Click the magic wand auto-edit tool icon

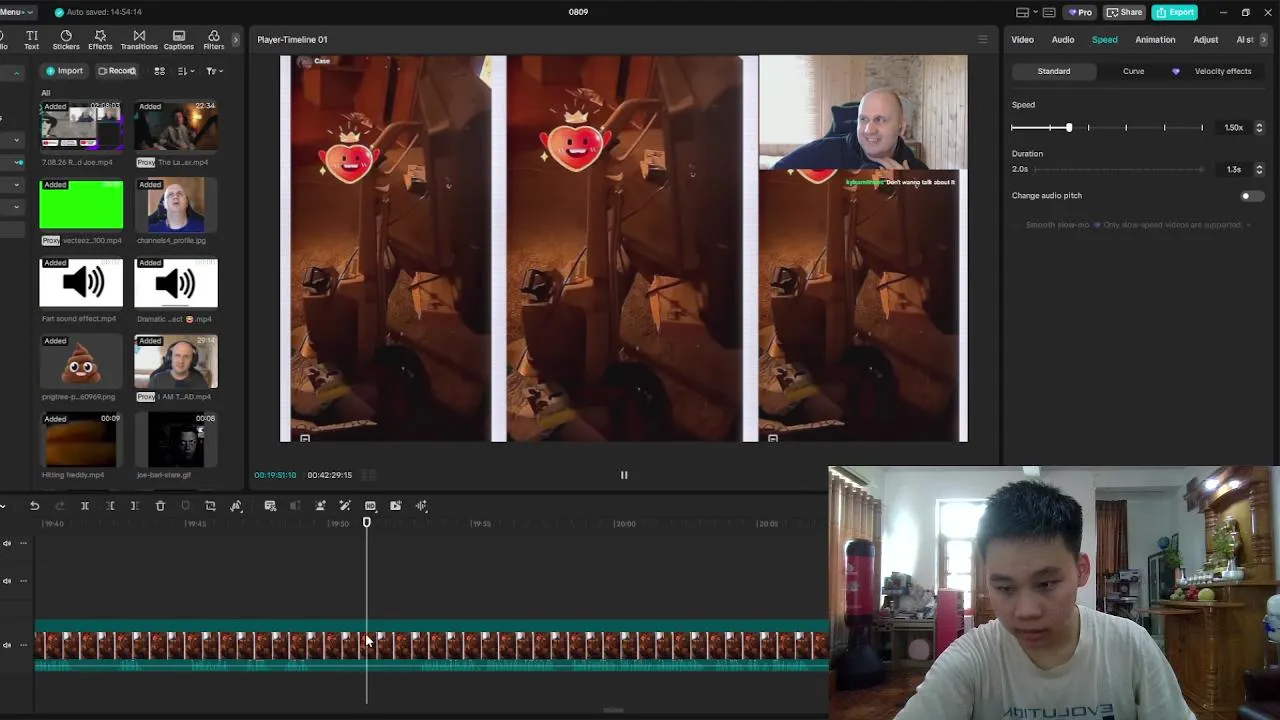click(x=345, y=506)
